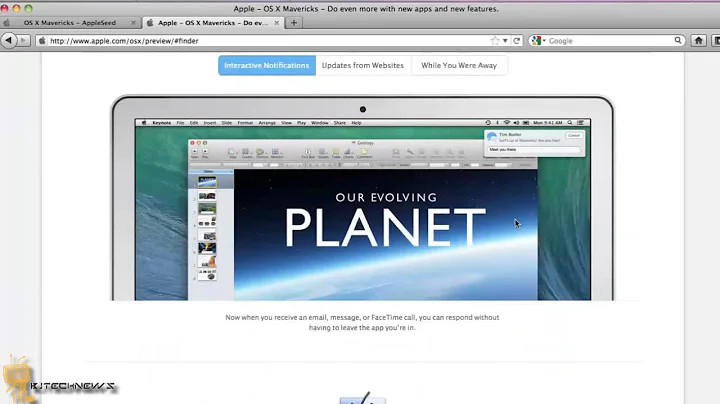Click the Charts icon in Keynote toolbar
Image resolution: width=720 pixels, height=404 pixels.
click(348, 153)
